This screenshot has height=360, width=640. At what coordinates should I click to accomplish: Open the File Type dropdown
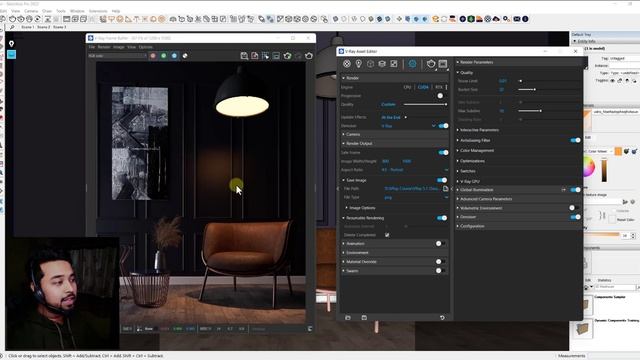click(416, 198)
